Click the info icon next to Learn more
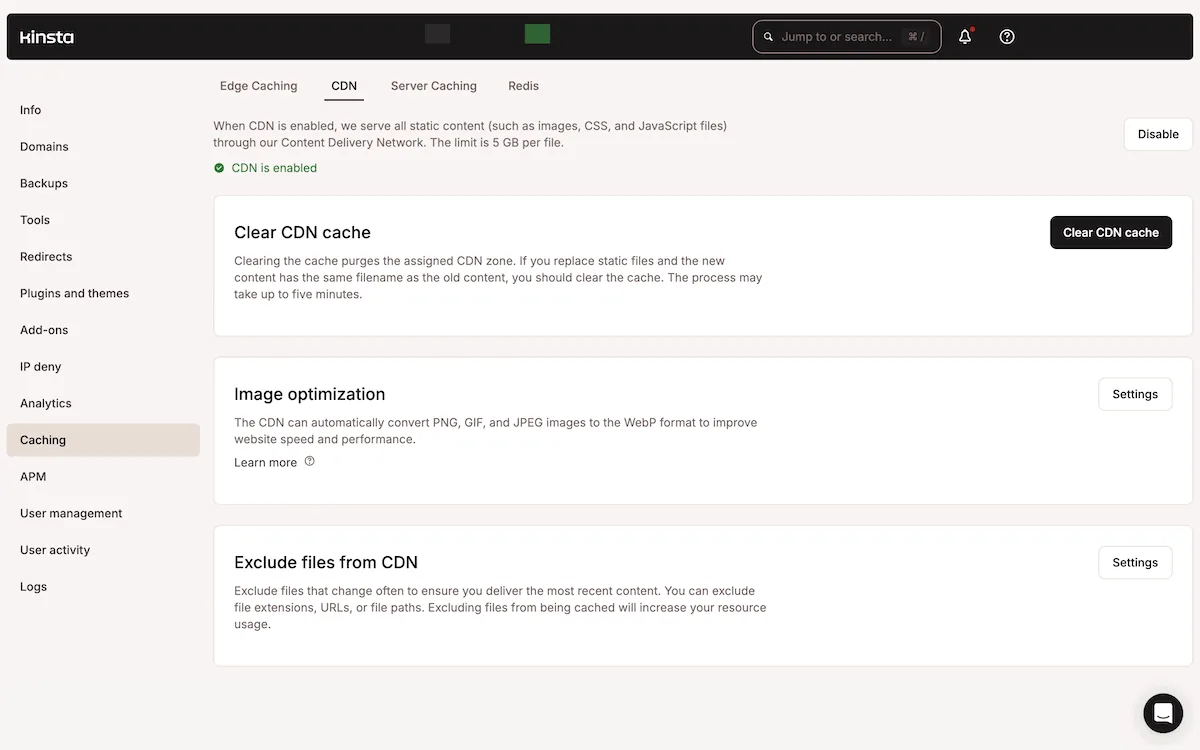The image size is (1200, 750). coord(309,461)
